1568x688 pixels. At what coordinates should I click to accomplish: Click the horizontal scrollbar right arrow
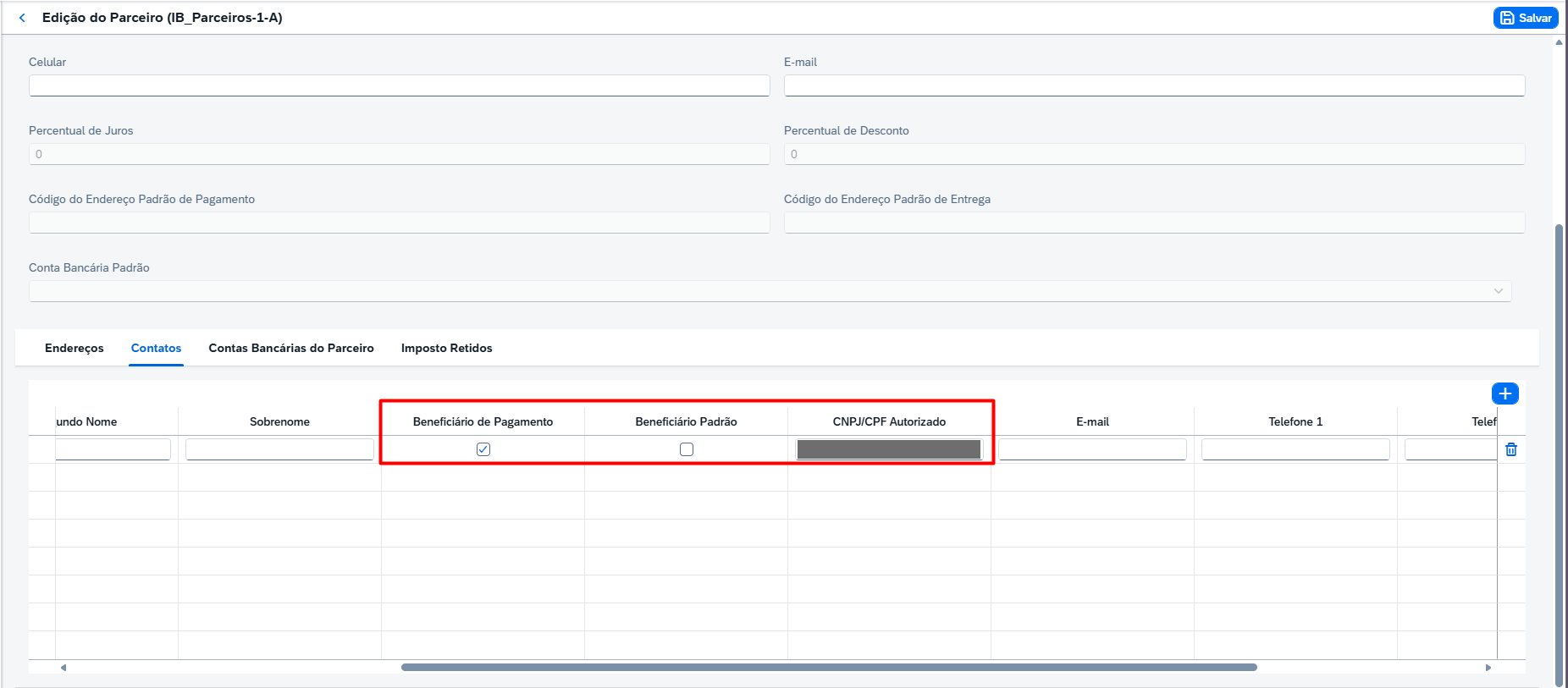[1488, 667]
